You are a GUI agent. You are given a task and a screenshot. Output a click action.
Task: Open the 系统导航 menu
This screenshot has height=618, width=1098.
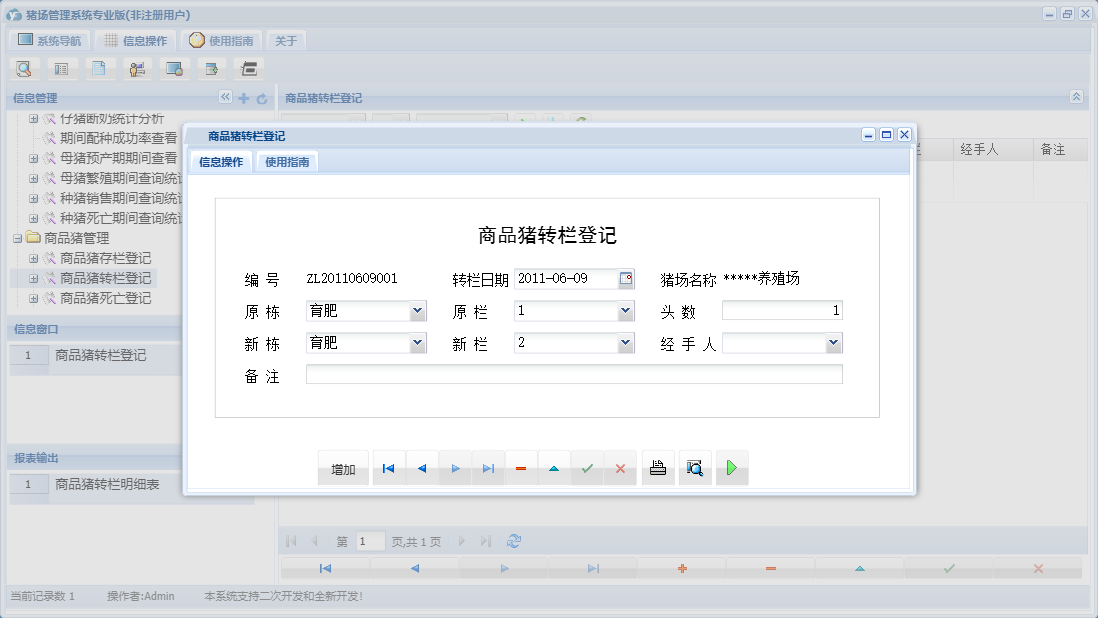pos(49,40)
